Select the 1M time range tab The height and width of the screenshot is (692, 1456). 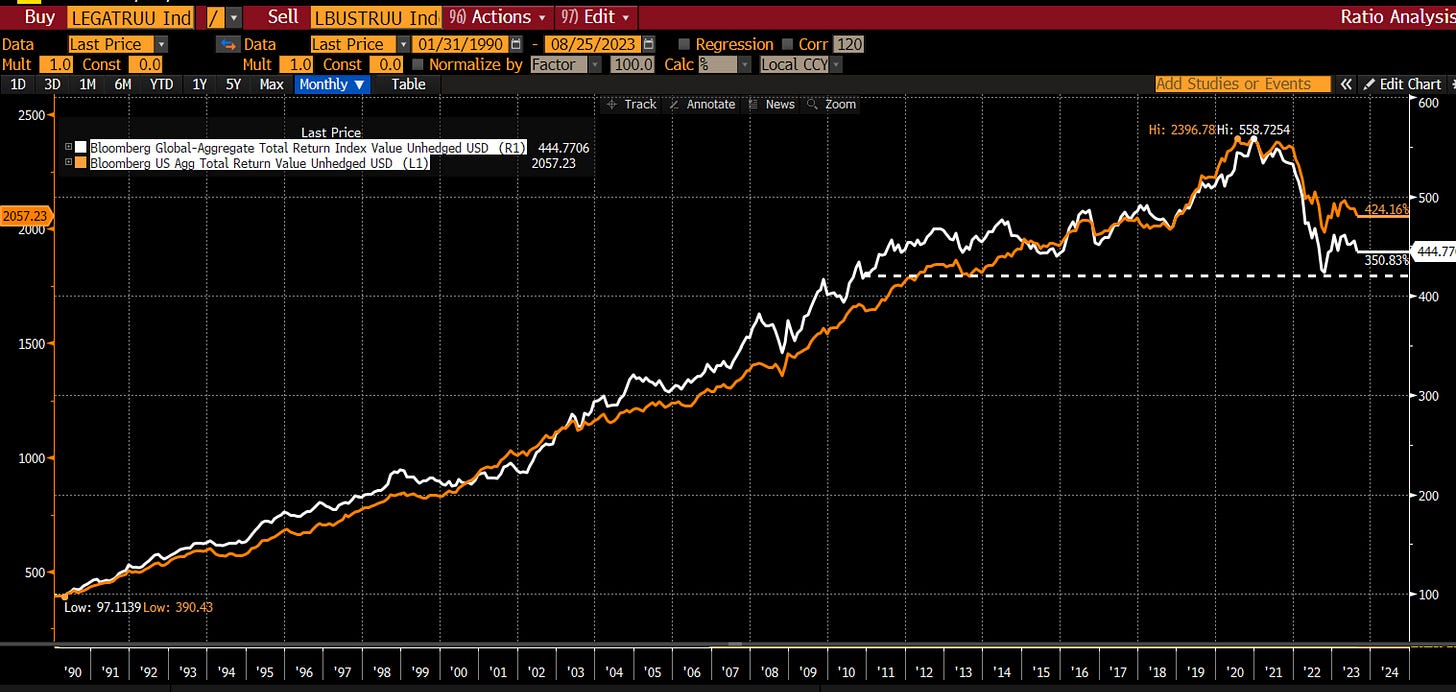[x=88, y=84]
